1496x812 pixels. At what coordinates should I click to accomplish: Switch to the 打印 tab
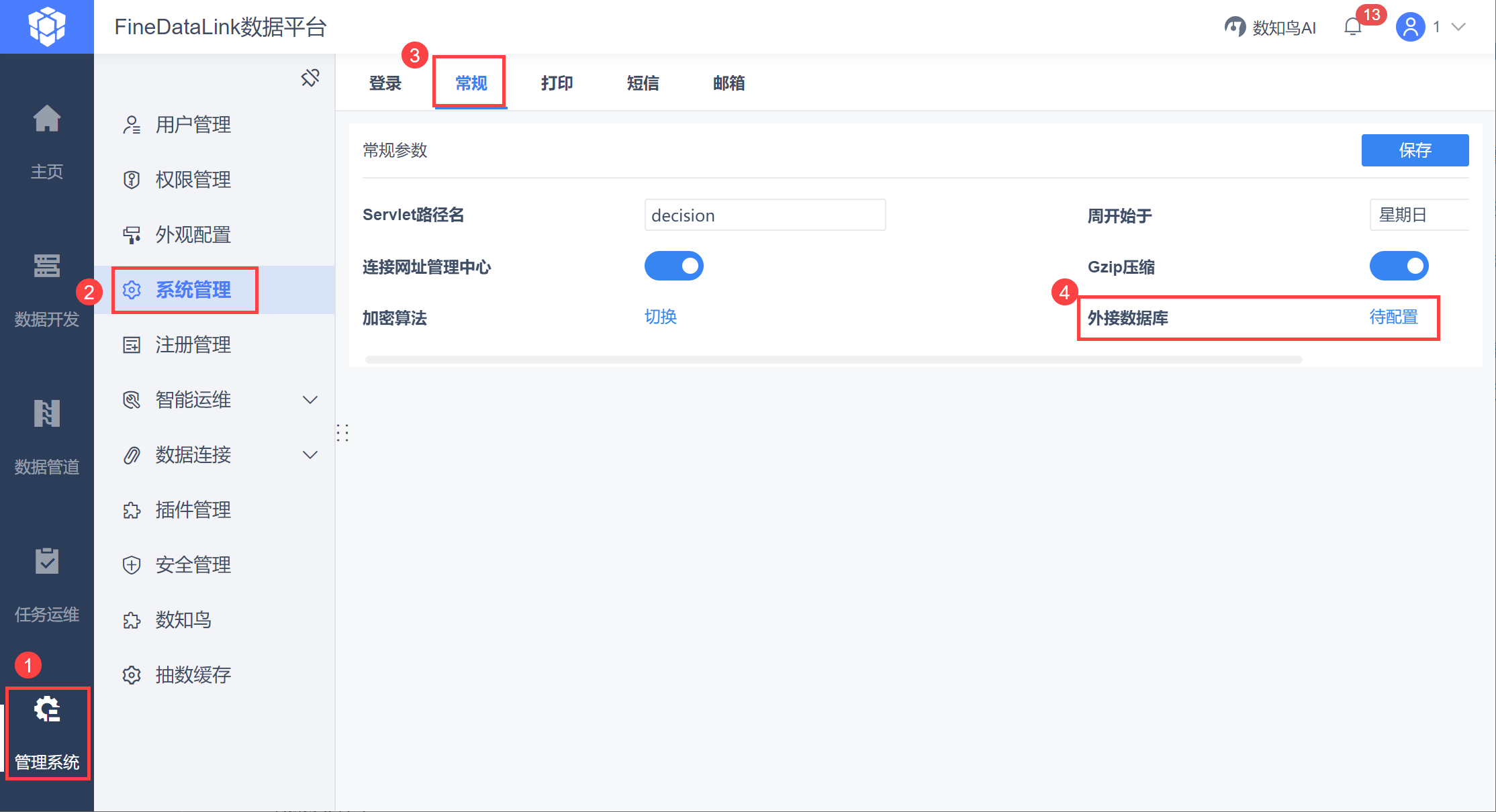[557, 83]
